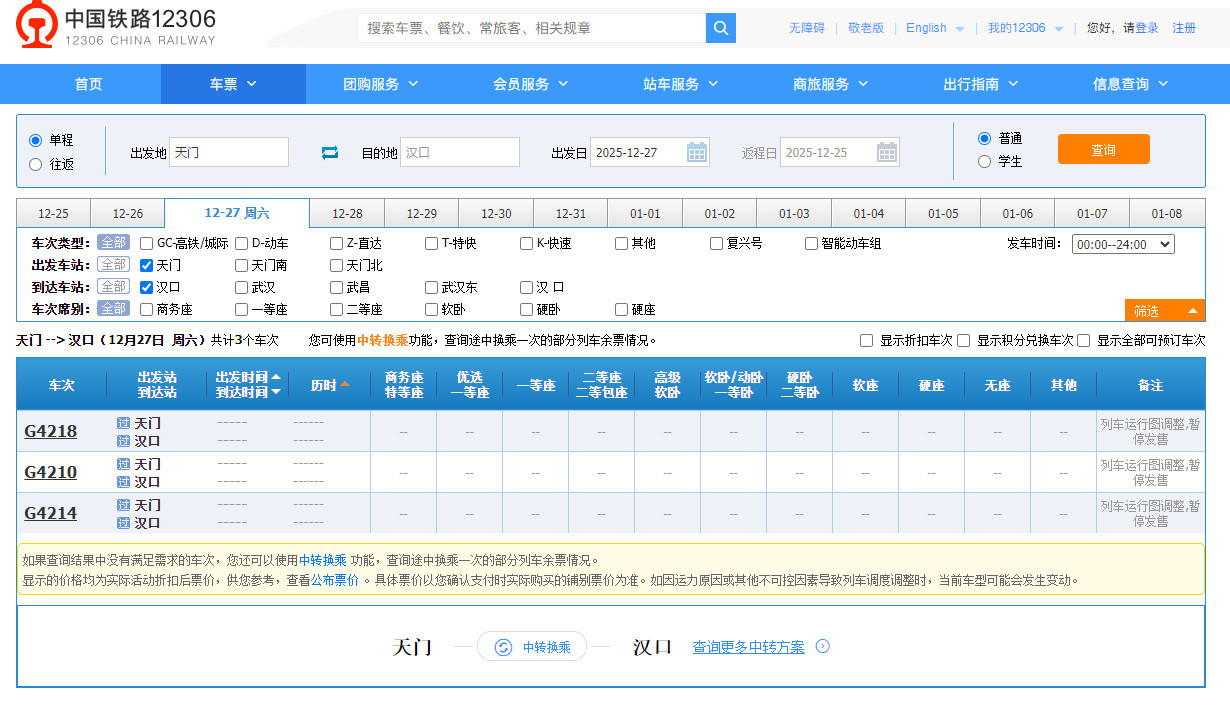Click the 出发地 departure station input field
This screenshot has height=713, width=1230.
click(x=228, y=152)
